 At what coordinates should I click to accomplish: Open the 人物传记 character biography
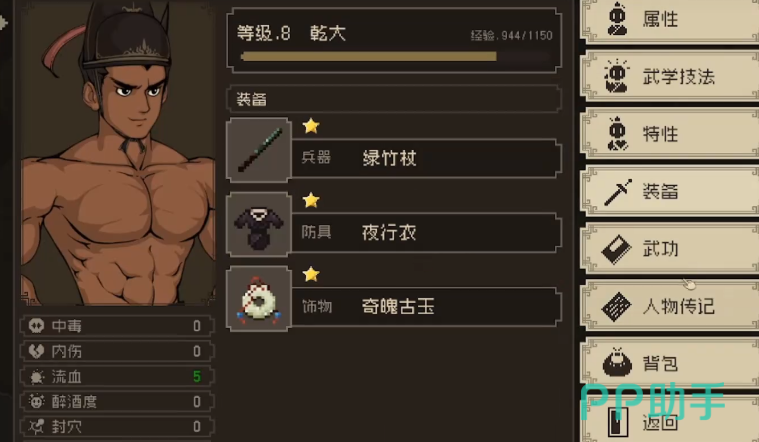[670, 306]
